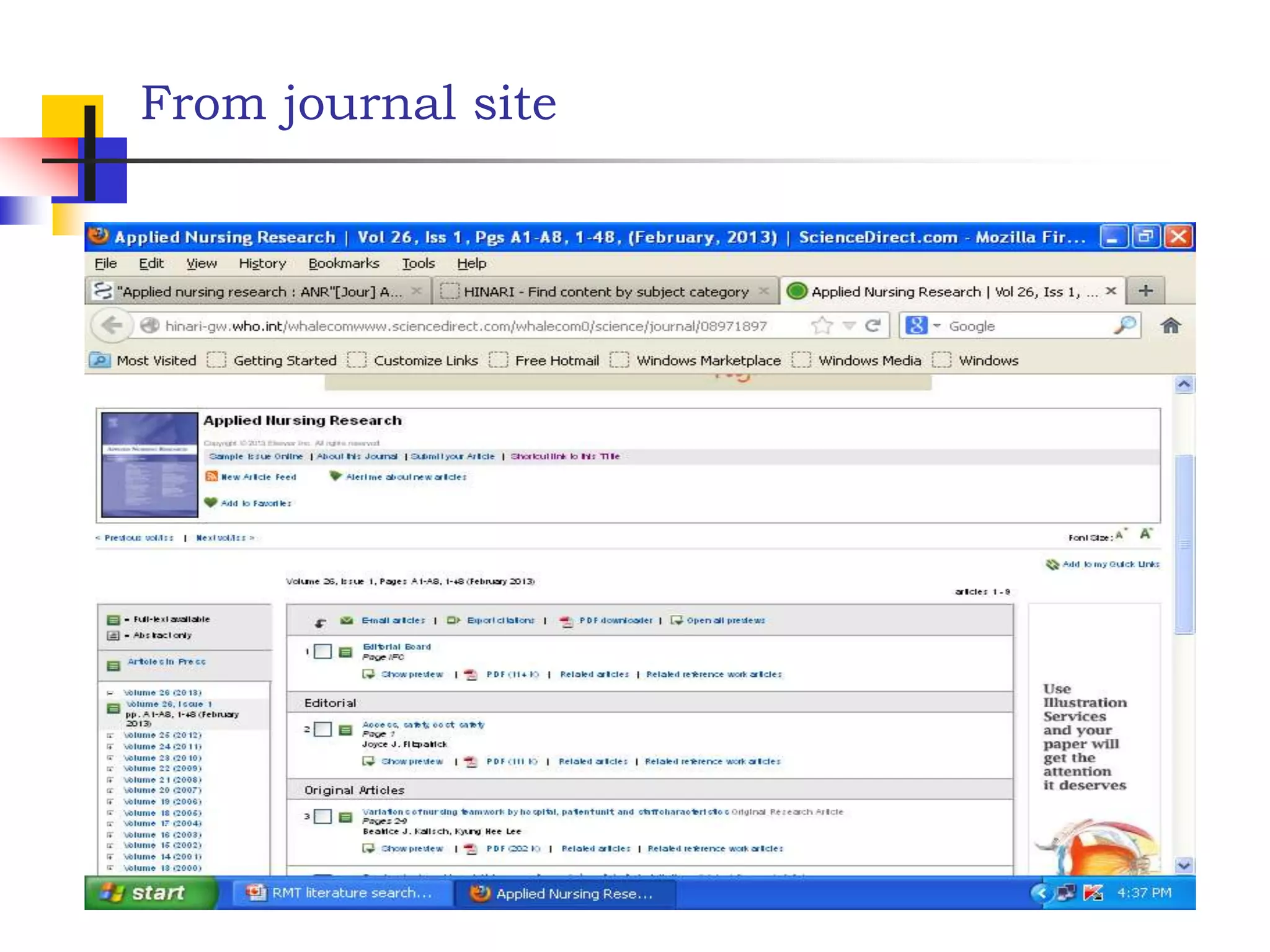The image size is (1270, 952).
Task: Check the box for article 2 editorial
Action: [x=322, y=729]
